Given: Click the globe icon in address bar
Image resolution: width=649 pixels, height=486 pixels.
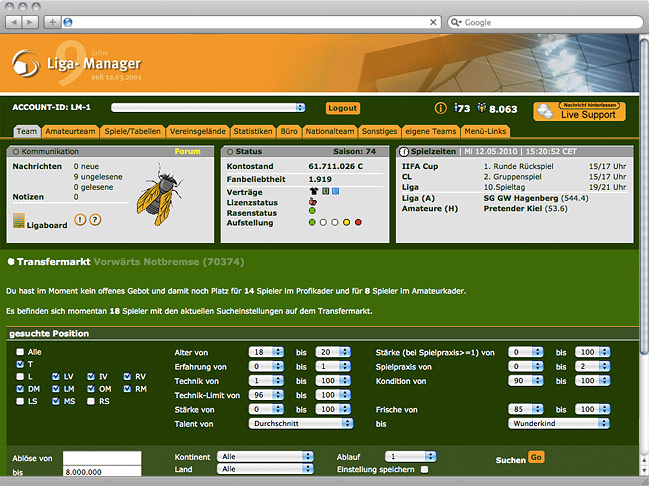Looking at the screenshot, I should pyautogui.click(x=68, y=22).
